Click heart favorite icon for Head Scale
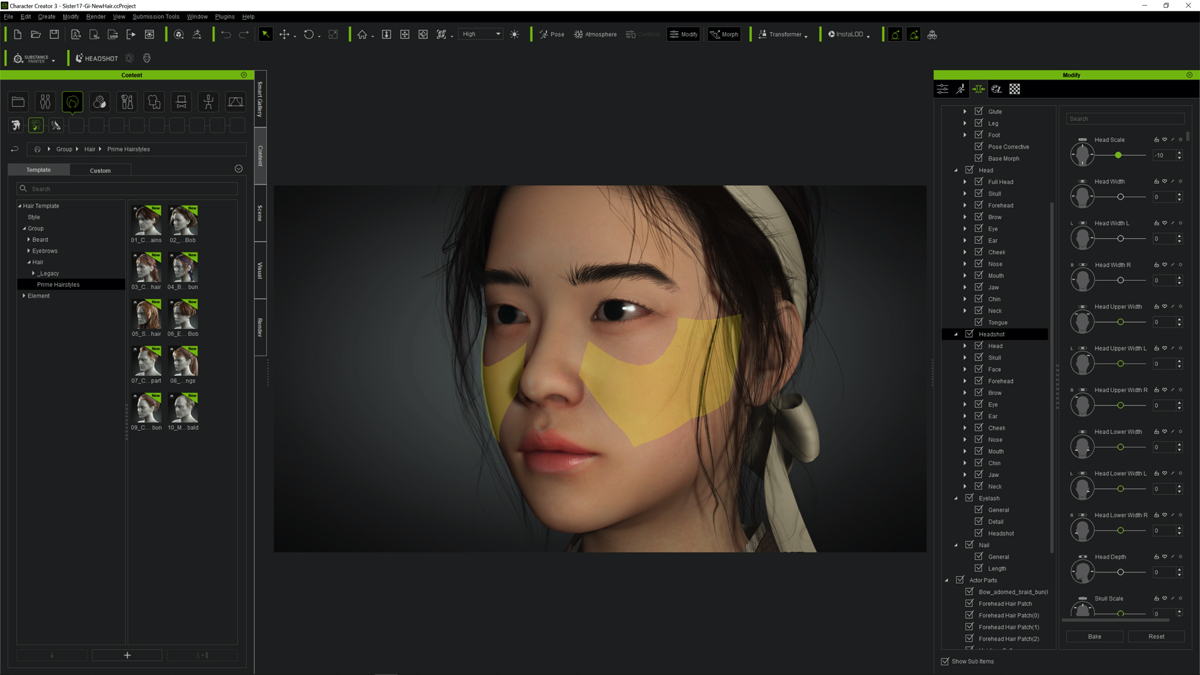The image size is (1200, 675). [1165, 140]
